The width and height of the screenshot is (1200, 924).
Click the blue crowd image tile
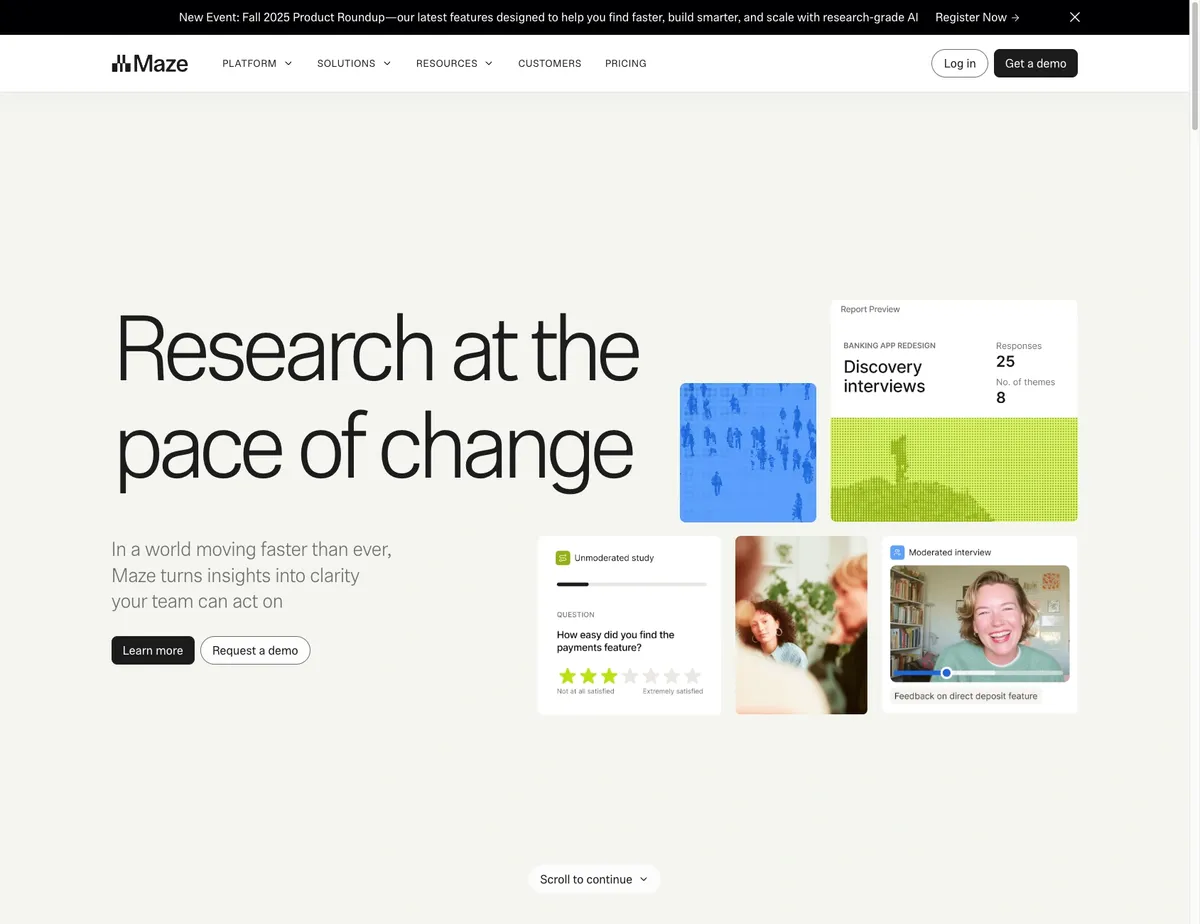(x=748, y=452)
